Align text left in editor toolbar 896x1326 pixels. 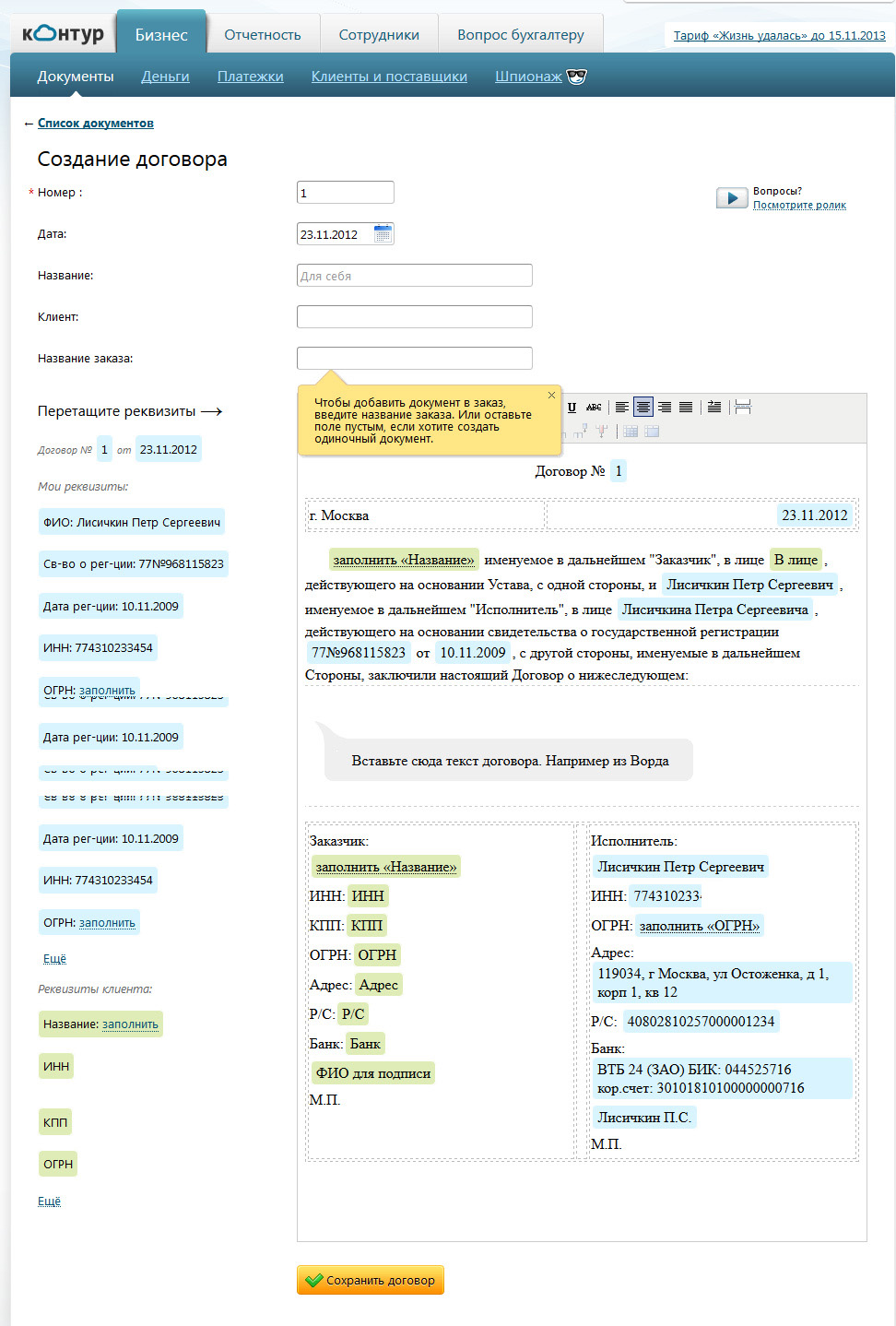click(x=622, y=408)
